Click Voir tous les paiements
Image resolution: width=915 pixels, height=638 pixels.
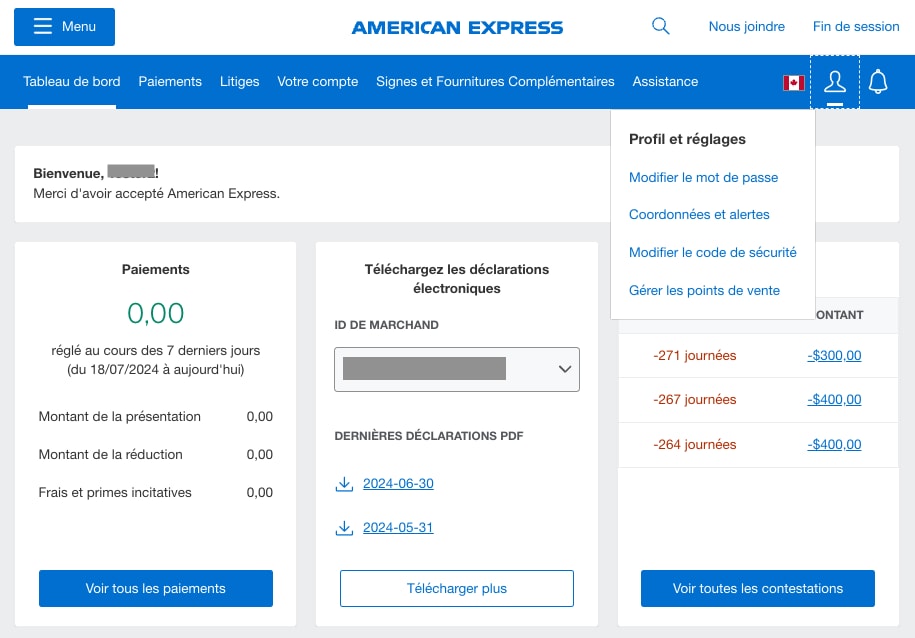click(x=155, y=588)
